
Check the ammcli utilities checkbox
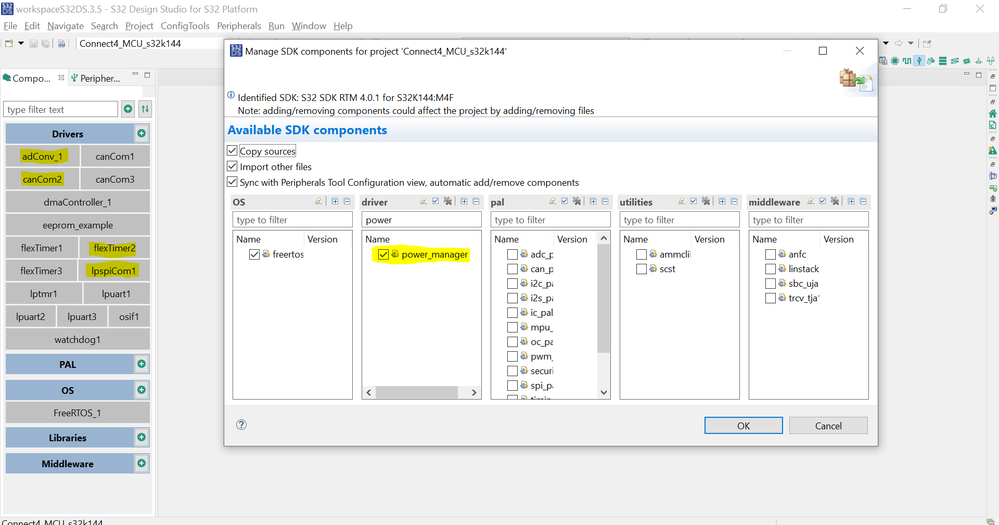[642, 254]
